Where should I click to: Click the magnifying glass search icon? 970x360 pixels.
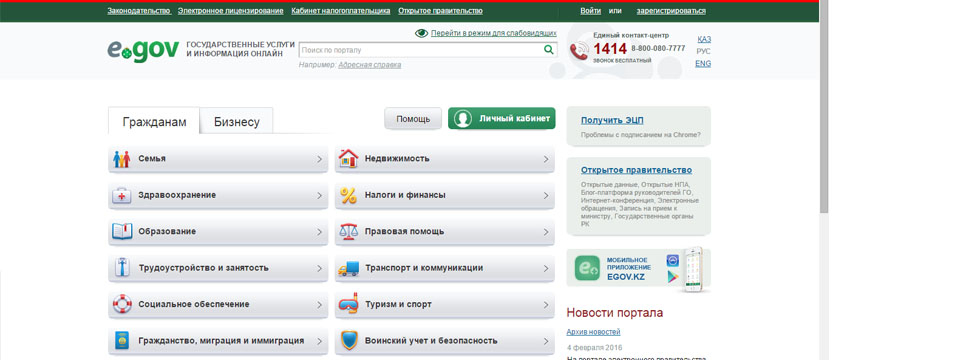tap(548, 50)
